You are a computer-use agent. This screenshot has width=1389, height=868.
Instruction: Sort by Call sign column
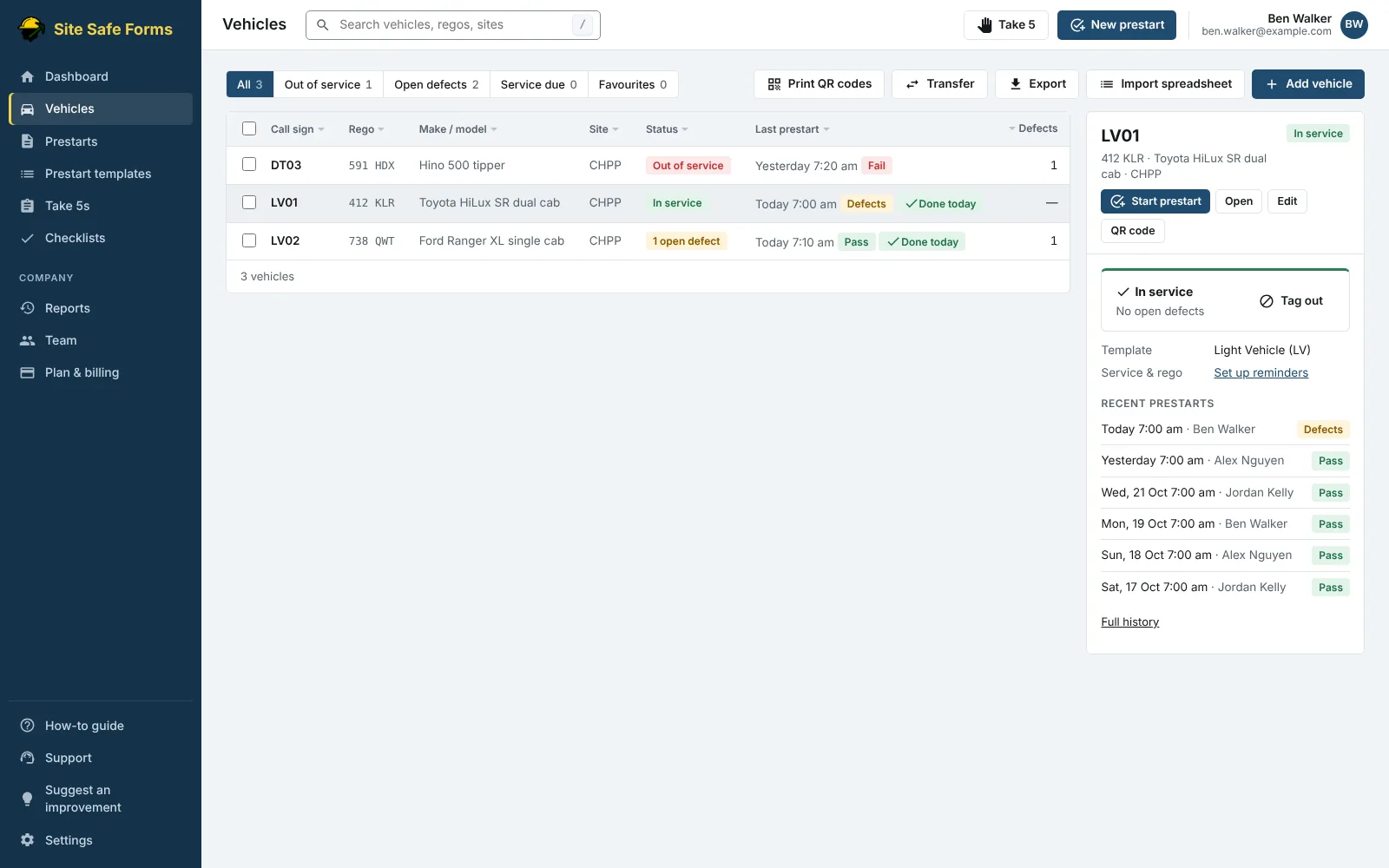[x=298, y=129]
